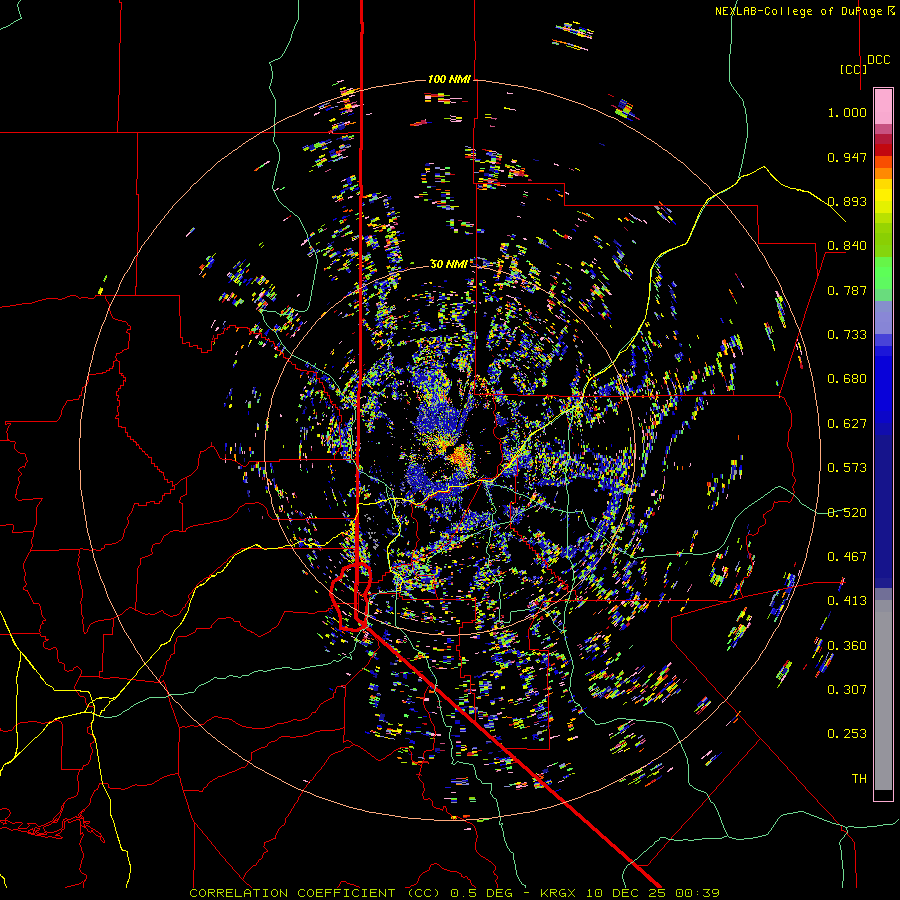Image resolution: width=900 pixels, height=900 pixels.
Task: Select the 0.413 scale value
Action: coord(847,601)
